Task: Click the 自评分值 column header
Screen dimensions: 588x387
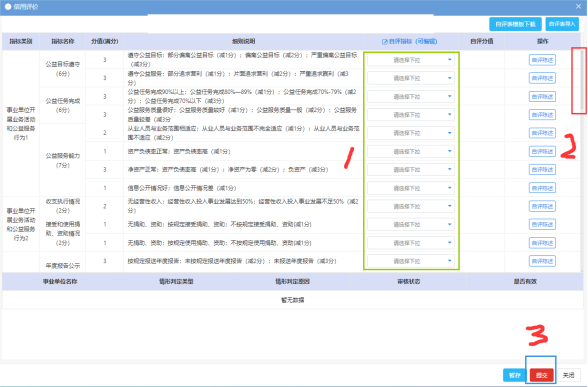Action: pos(482,41)
